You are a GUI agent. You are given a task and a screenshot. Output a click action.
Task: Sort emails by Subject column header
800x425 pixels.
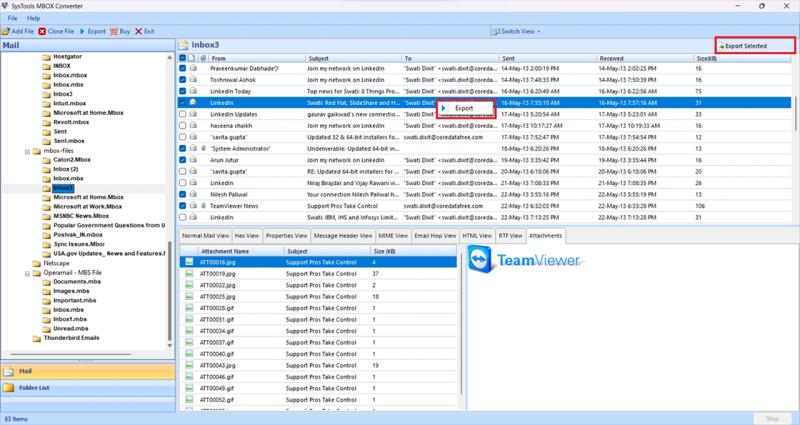pyautogui.click(x=354, y=59)
